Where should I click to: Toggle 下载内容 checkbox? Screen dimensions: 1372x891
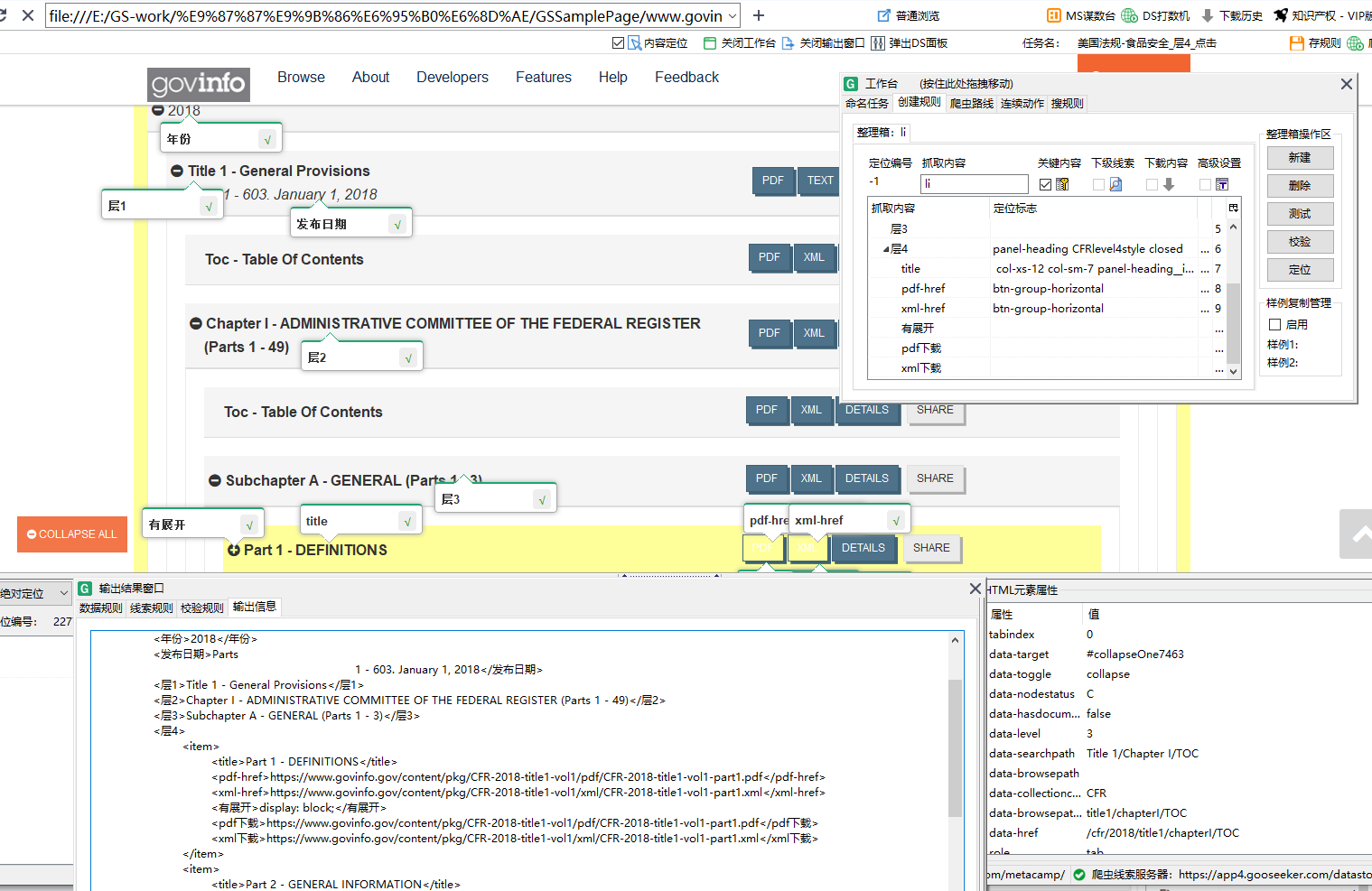(x=1152, y=184)
